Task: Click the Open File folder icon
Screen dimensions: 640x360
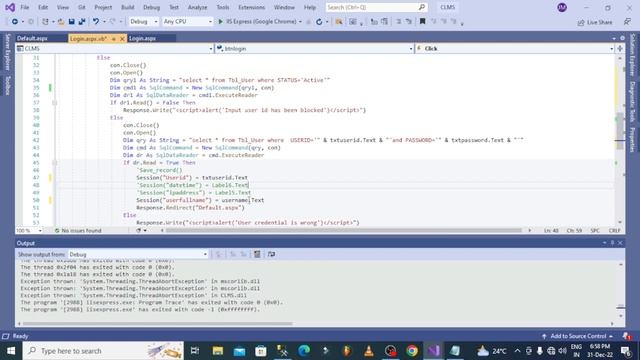Action: [x=61, y=22]
